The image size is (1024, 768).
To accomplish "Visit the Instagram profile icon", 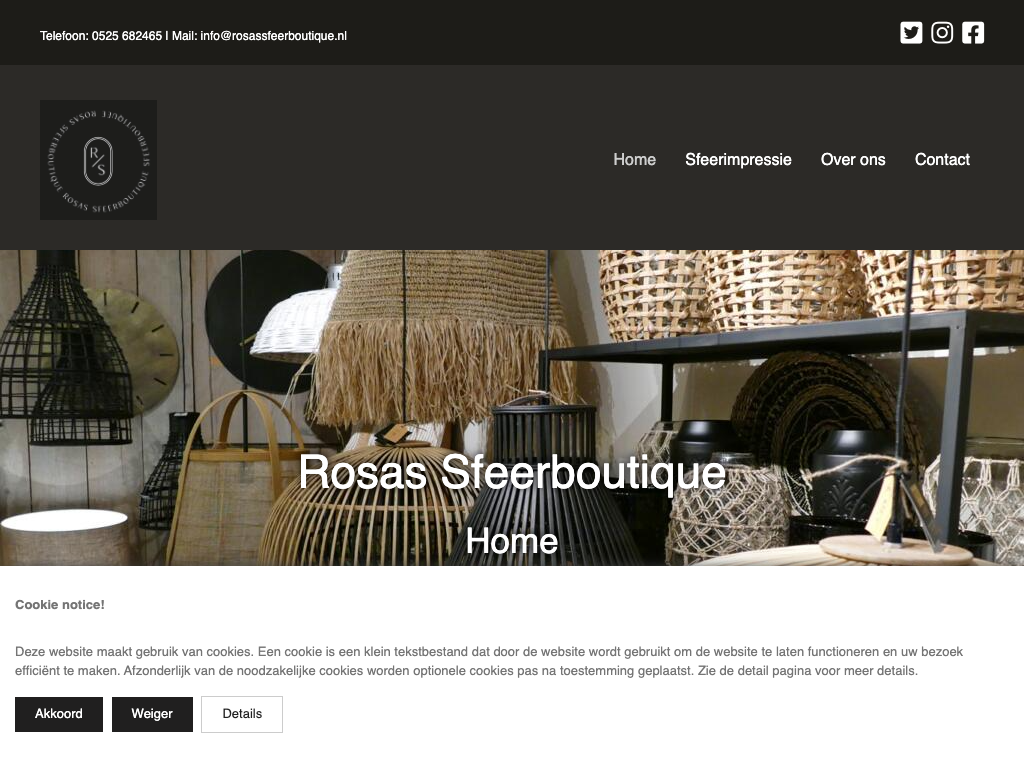I will click(x=942, y=33).
